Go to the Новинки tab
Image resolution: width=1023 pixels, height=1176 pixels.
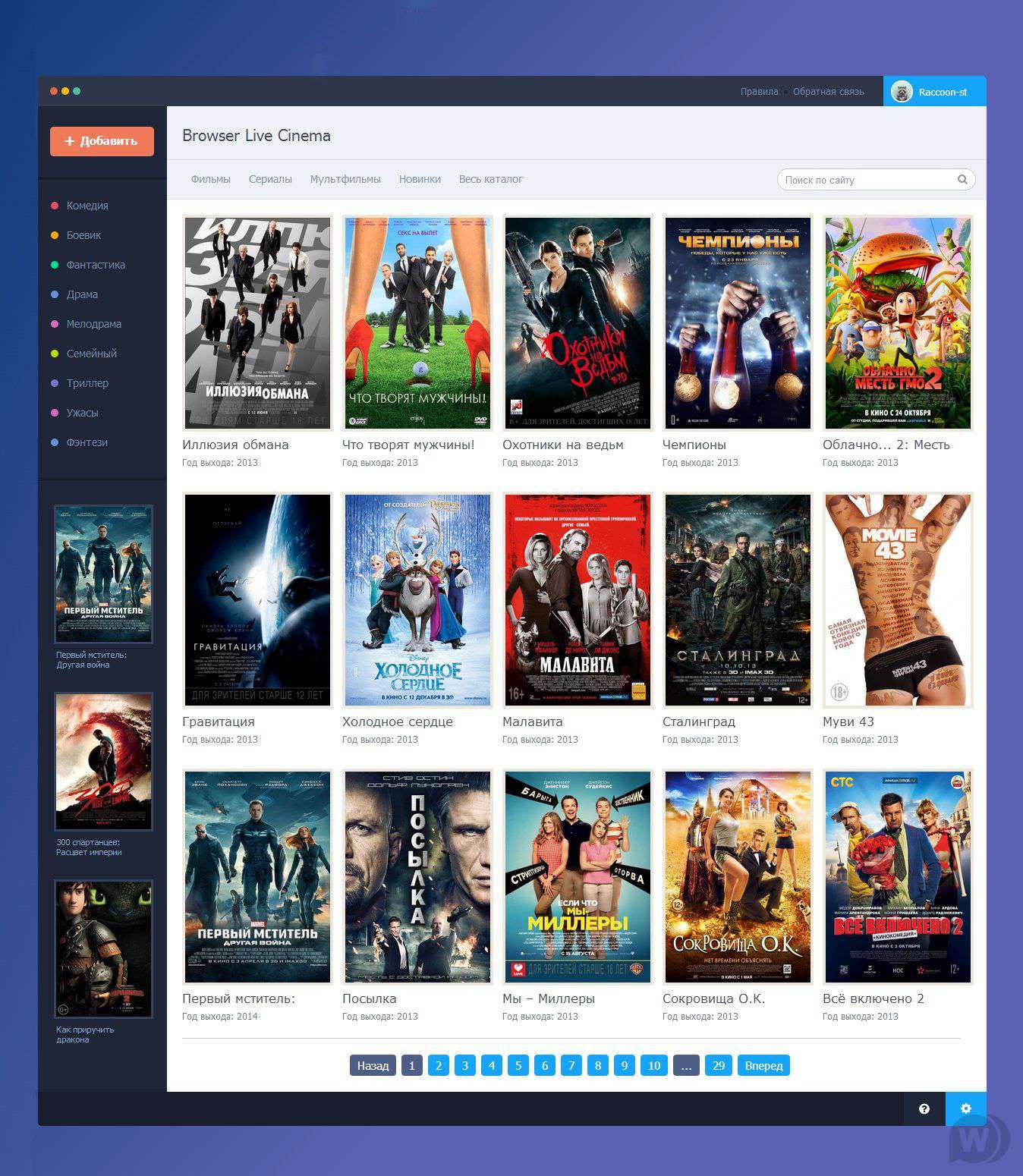click(x=420, y=180)
